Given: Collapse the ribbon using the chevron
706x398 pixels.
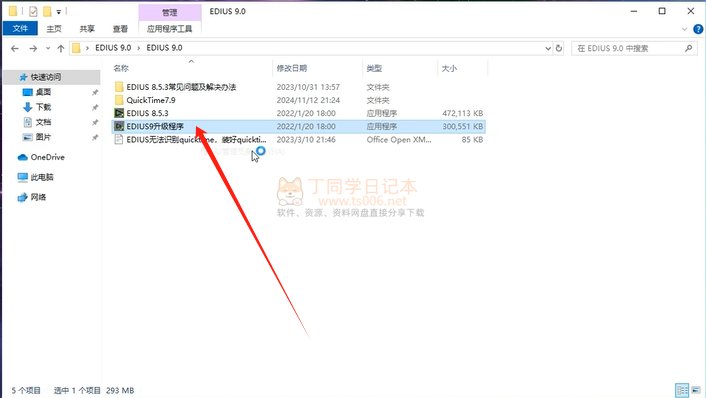Looking at the screenshot, I should point(684,29).
